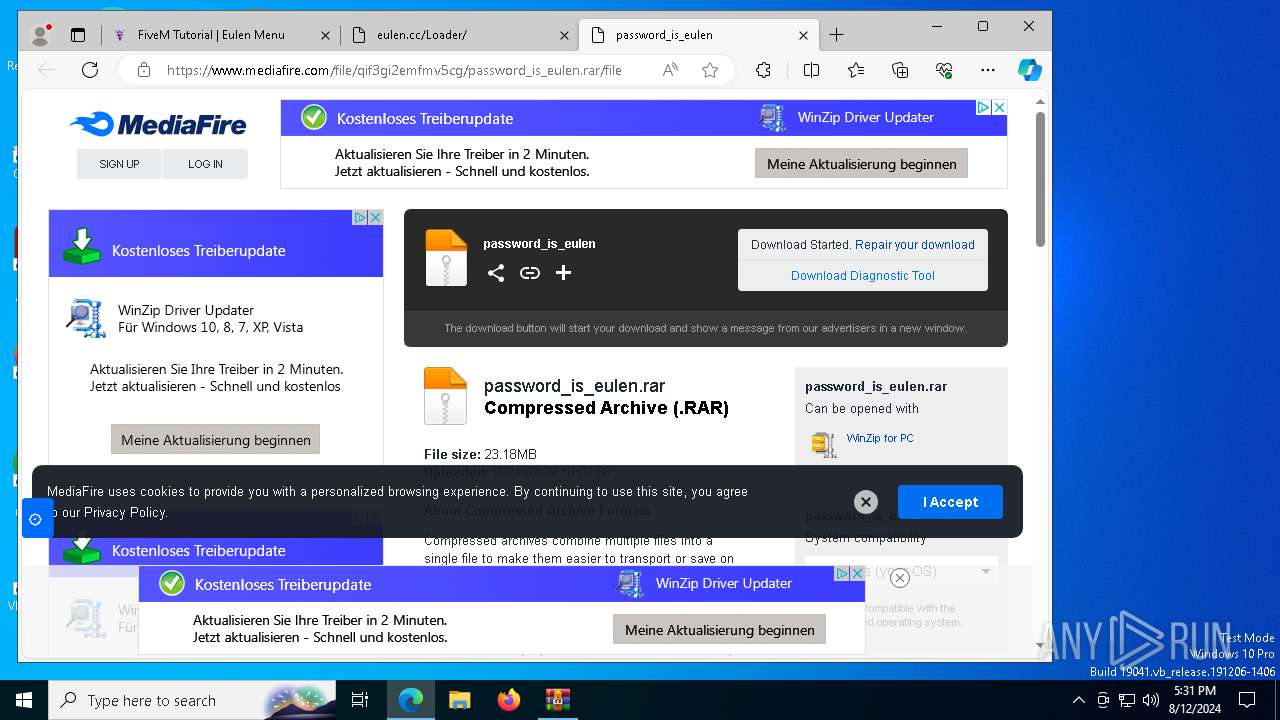The height and width of the screenshot is (720, 1280).
Task: Click Meine Aktualisierung beginnen in the bottom ad
Action: point(720,630)
